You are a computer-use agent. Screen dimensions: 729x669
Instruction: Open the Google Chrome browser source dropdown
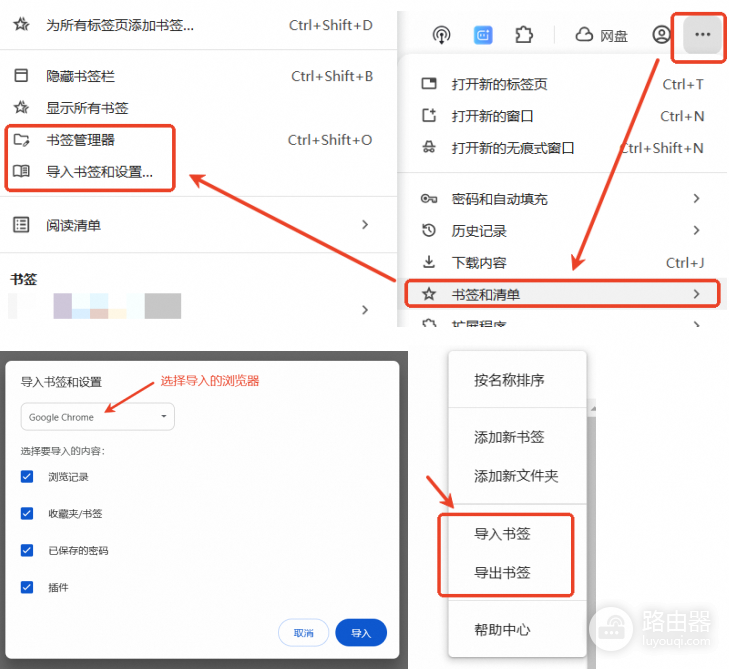click(98, 417)
